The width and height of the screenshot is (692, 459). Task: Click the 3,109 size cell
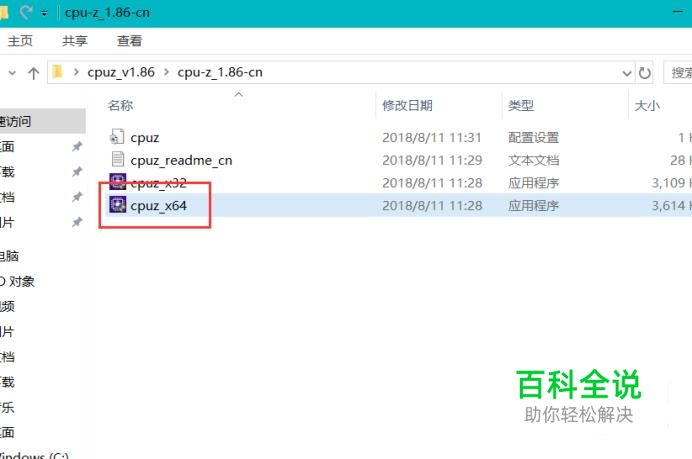(x=671, y=183)
